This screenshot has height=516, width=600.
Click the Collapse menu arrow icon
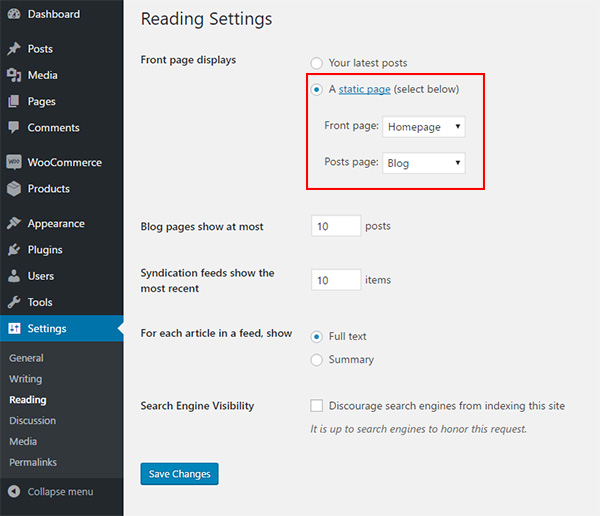tap(14, 492)
